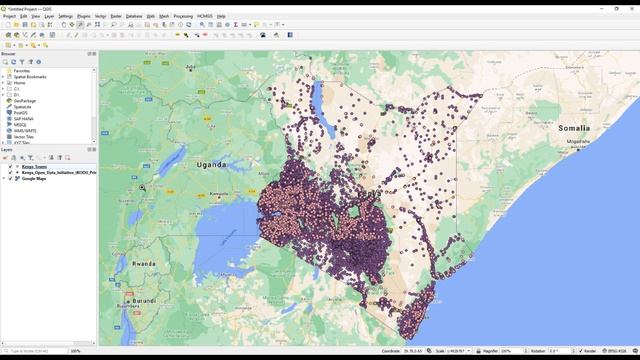Select Vector Tiles in Browser tree
640x360 pixels.
click(24, 137)
